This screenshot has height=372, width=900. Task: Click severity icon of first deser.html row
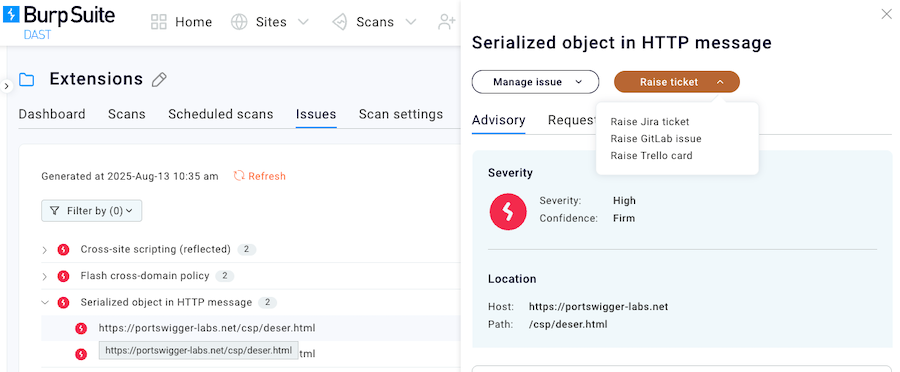tap(82, 328)
